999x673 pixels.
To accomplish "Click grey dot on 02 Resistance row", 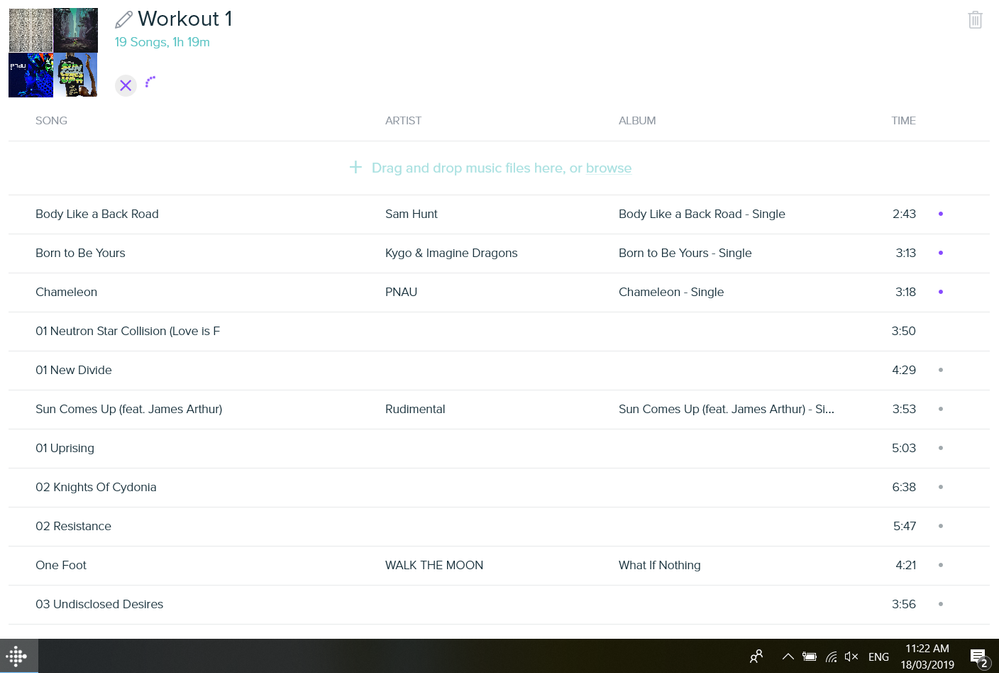I will [x=940, y=526].
